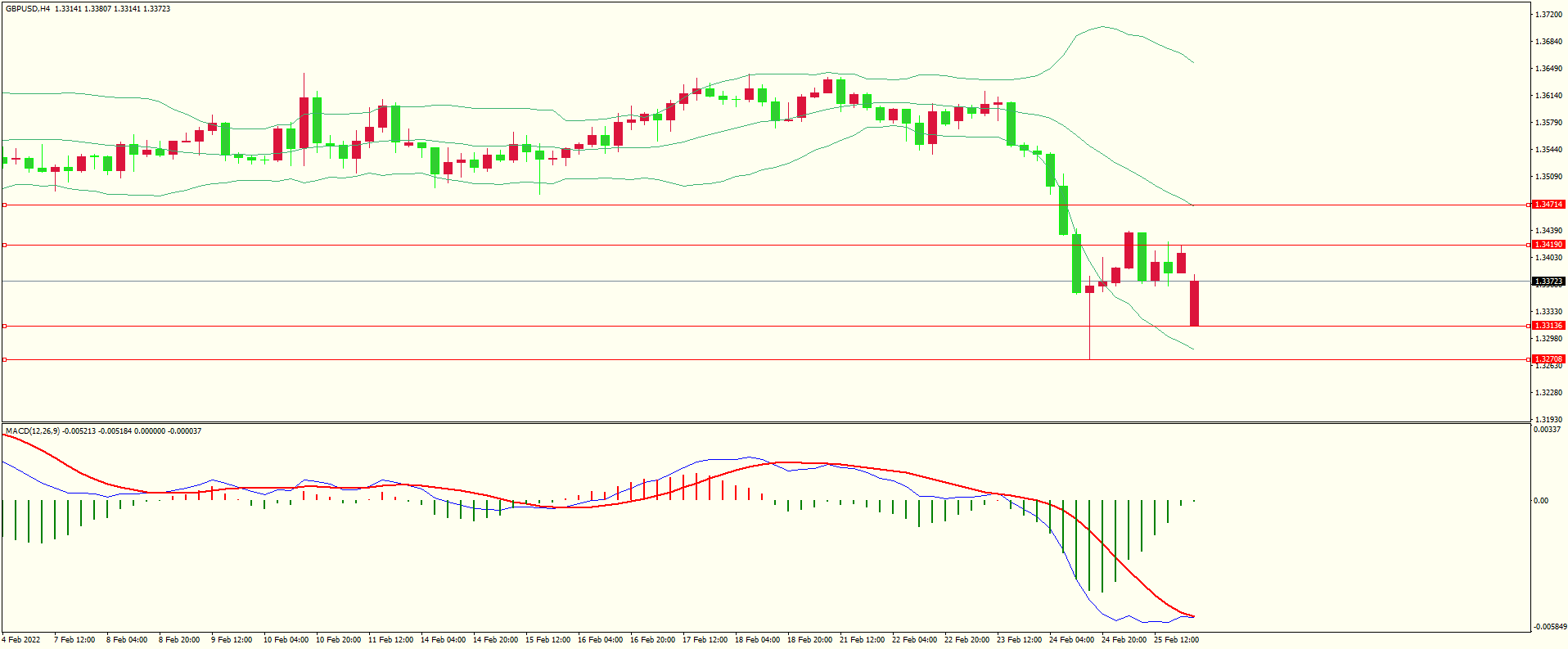
Task: Click the red 1.34190 price level tag
Action: pos(1548,245)
